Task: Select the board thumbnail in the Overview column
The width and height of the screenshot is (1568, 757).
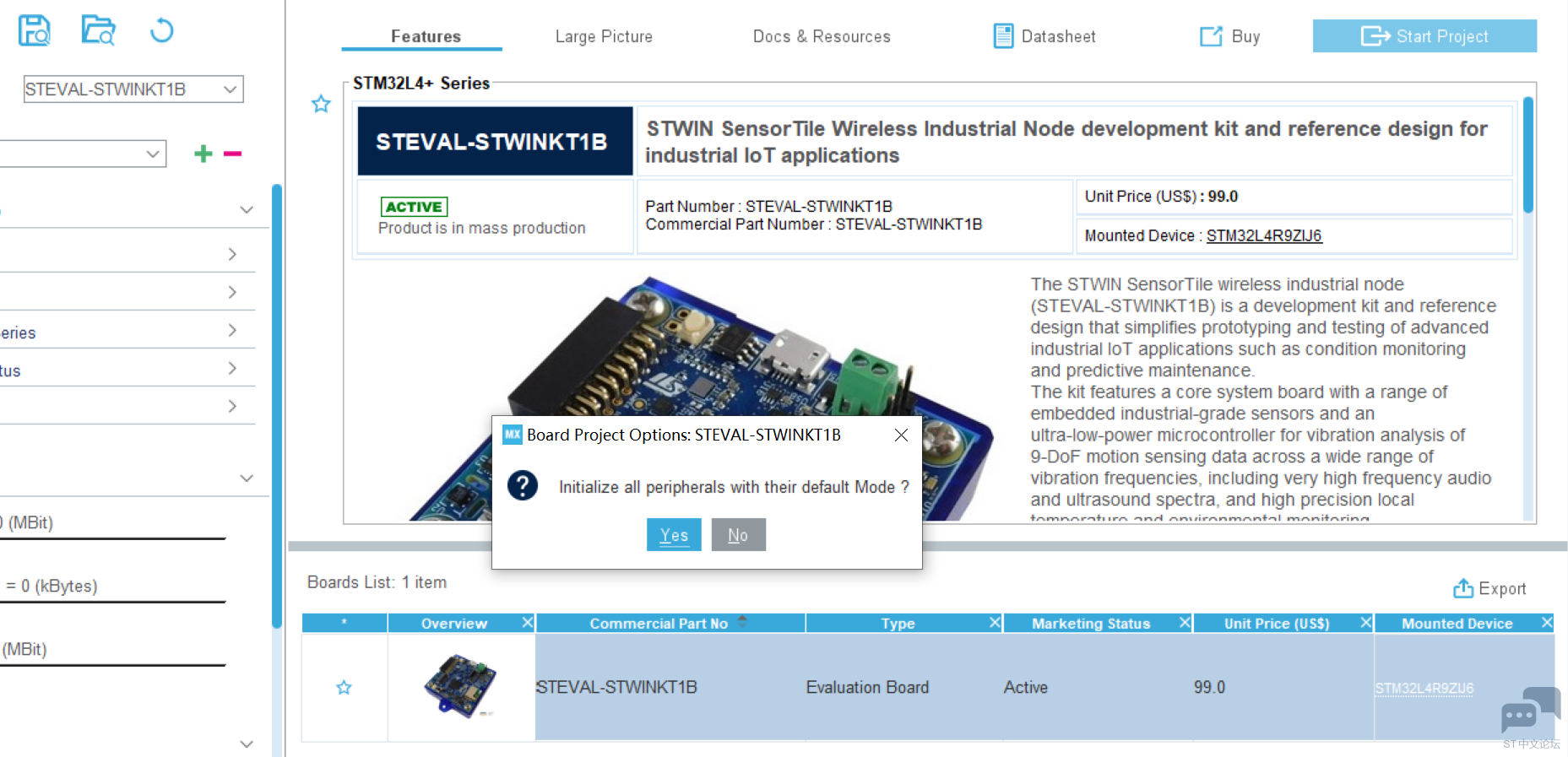Action: click(x=461, y=686)
